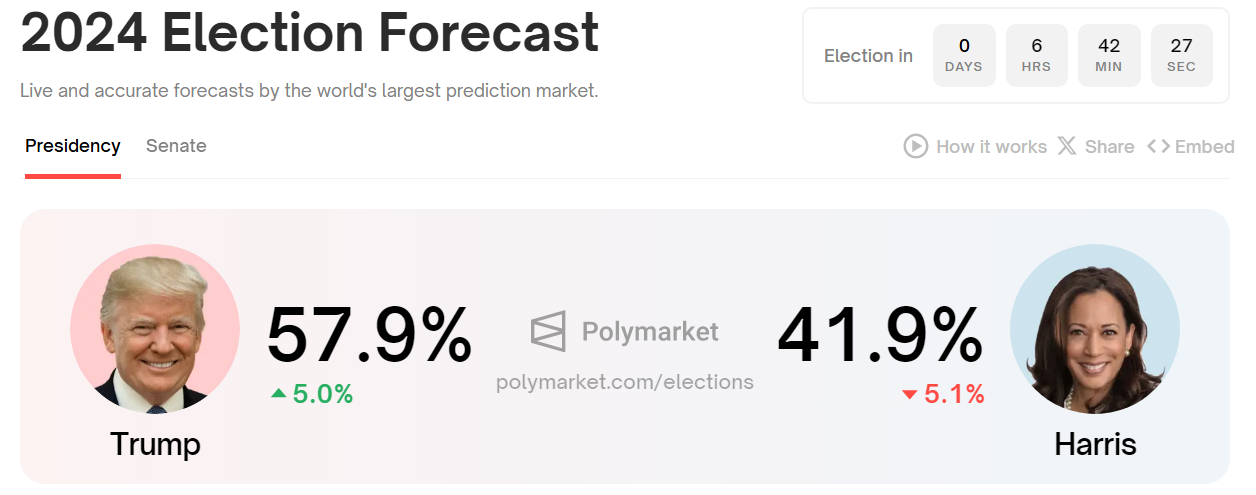Open the Presidency tab
1256x495 pixels.
coord(73,146)
